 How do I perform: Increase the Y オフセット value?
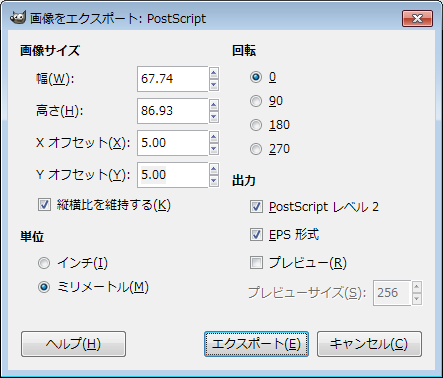pyautogui.click(x=214, y=169)
